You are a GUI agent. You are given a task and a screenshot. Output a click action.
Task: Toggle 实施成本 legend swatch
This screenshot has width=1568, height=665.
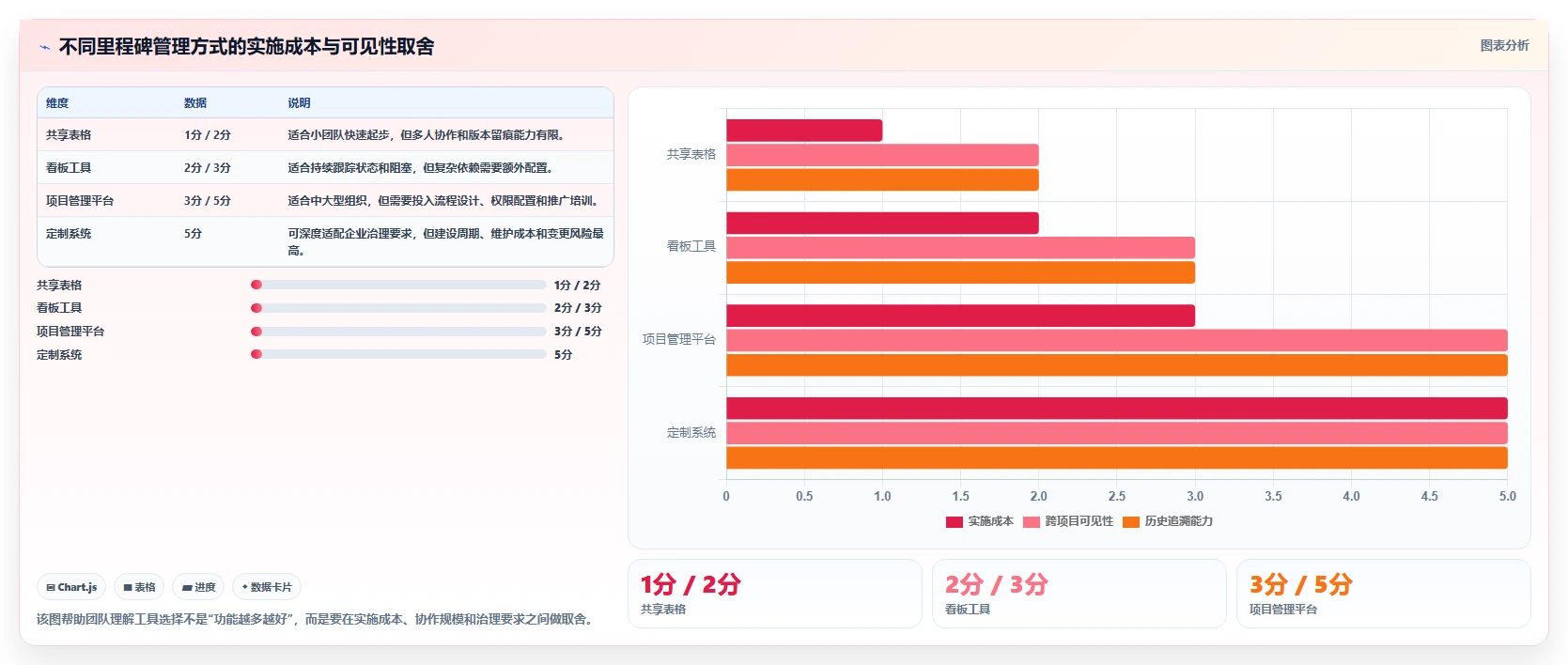click(954, 522)
